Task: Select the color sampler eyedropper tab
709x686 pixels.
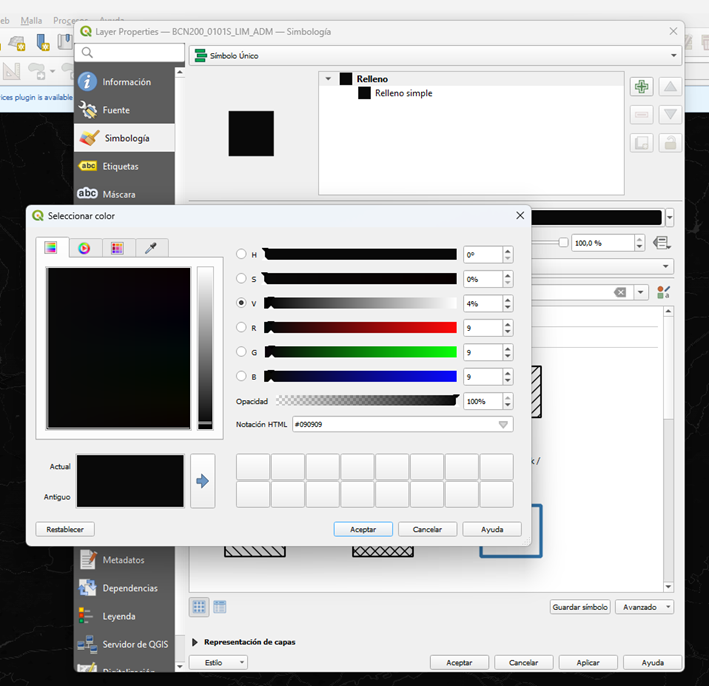Action: [x=151, y=248]
